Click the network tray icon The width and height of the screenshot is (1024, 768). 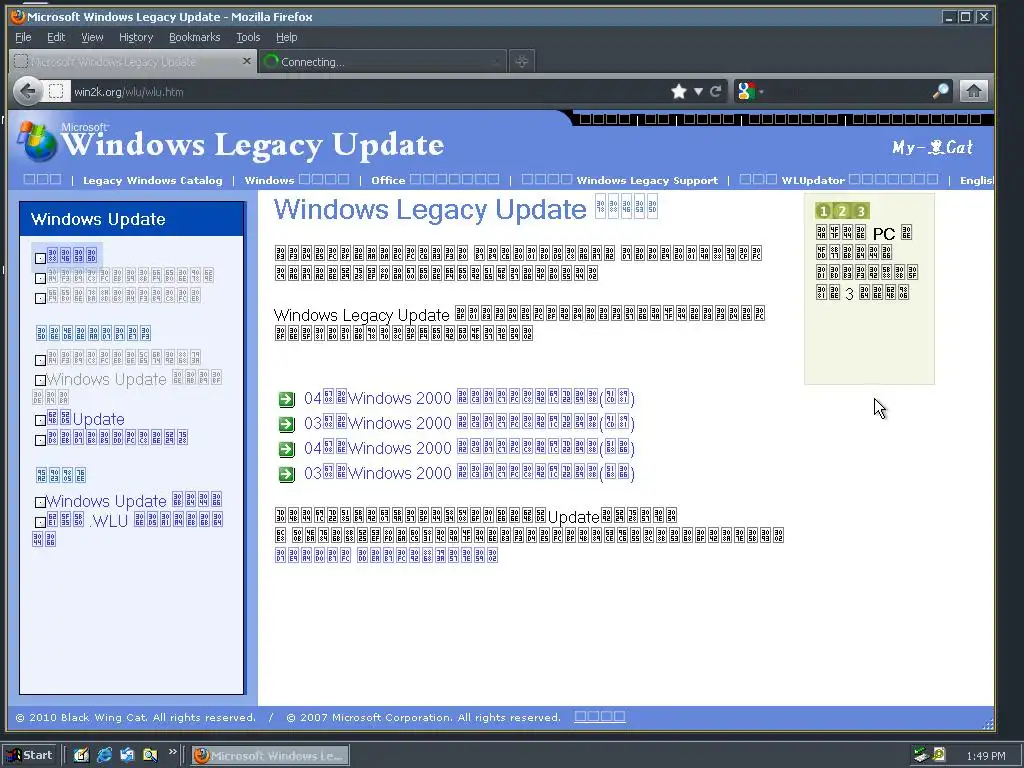tap(921, 755)
